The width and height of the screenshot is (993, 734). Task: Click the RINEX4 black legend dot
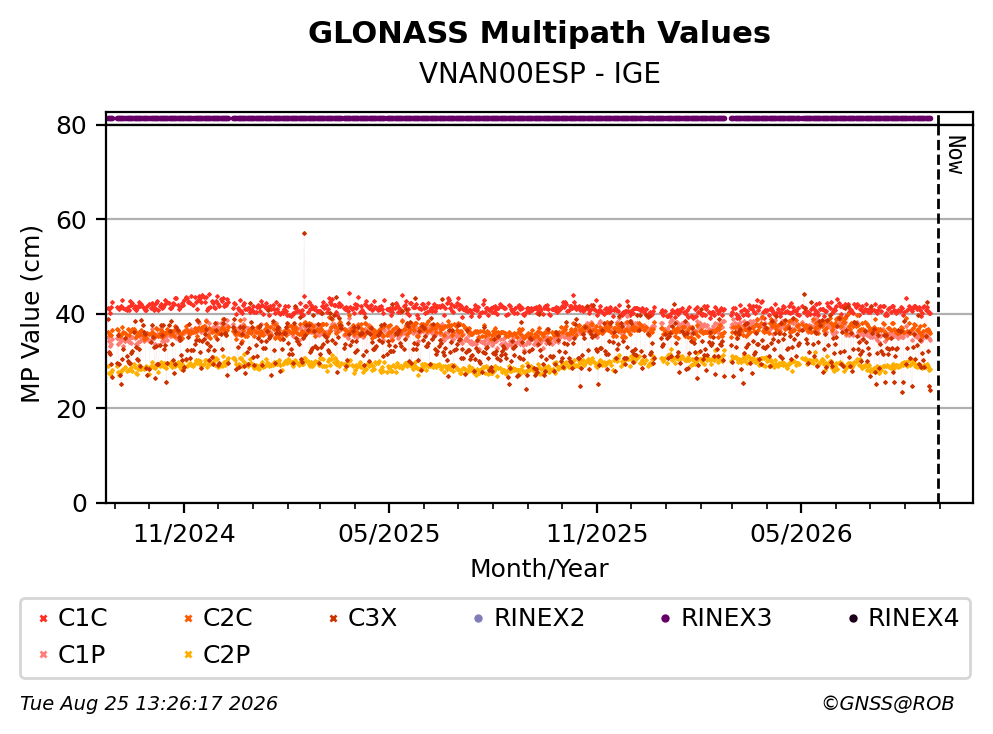pyautogui.click(x=853, y=619)
